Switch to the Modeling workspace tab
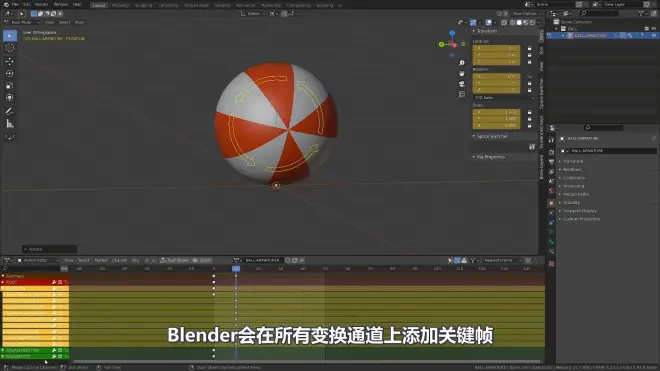This screenshot has width=660, height=371. click(120, 5)
